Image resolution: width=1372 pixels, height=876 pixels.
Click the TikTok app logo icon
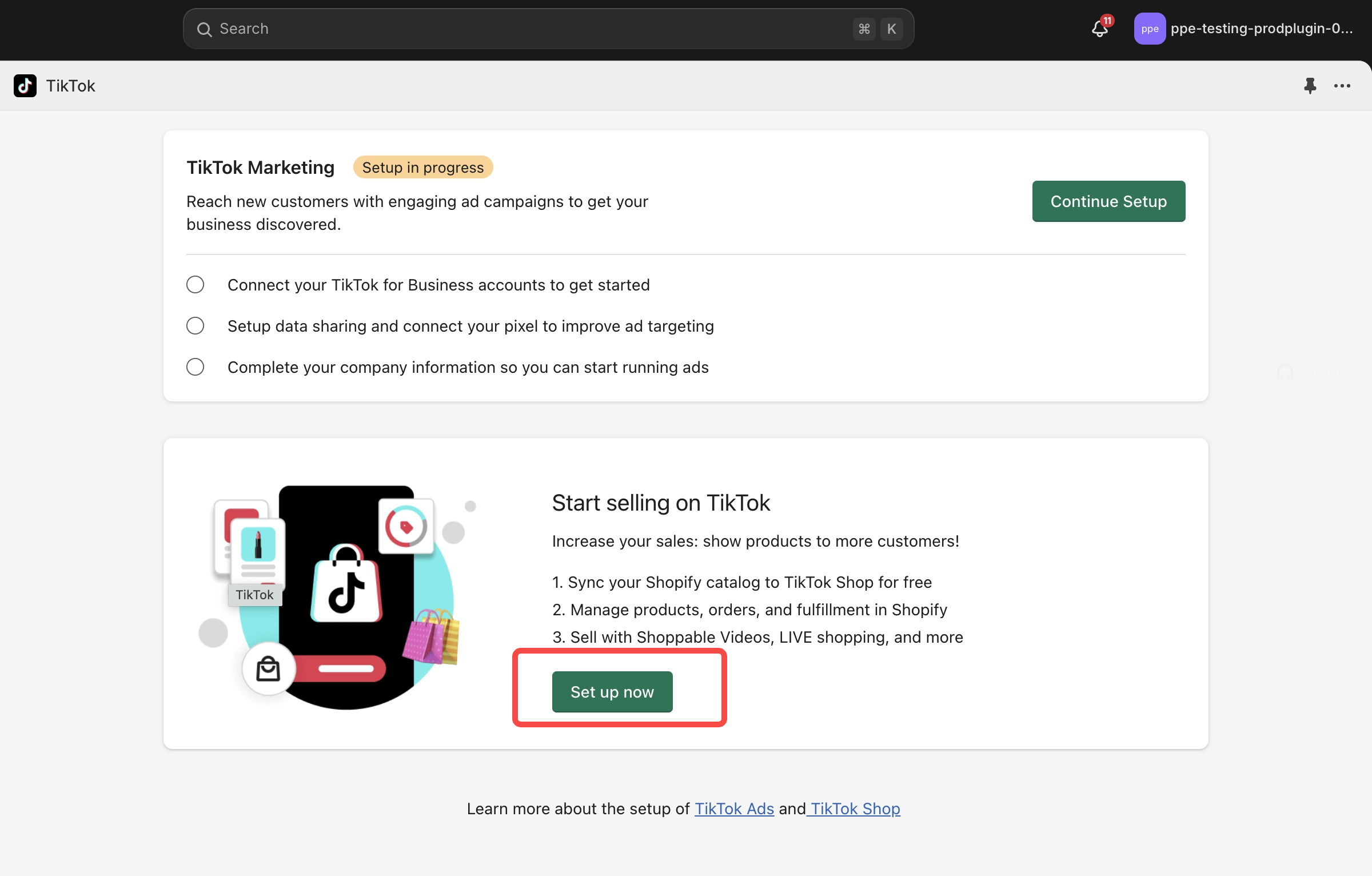pos(25,86)
